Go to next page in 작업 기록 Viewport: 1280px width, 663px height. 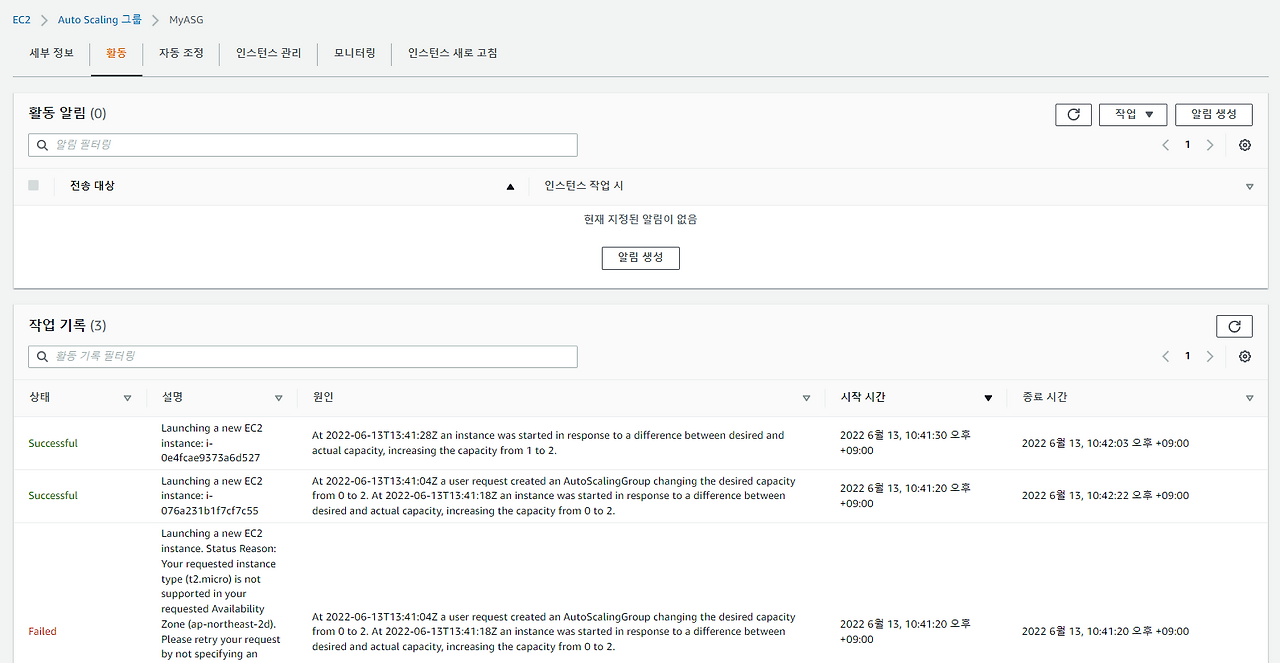1210,356
